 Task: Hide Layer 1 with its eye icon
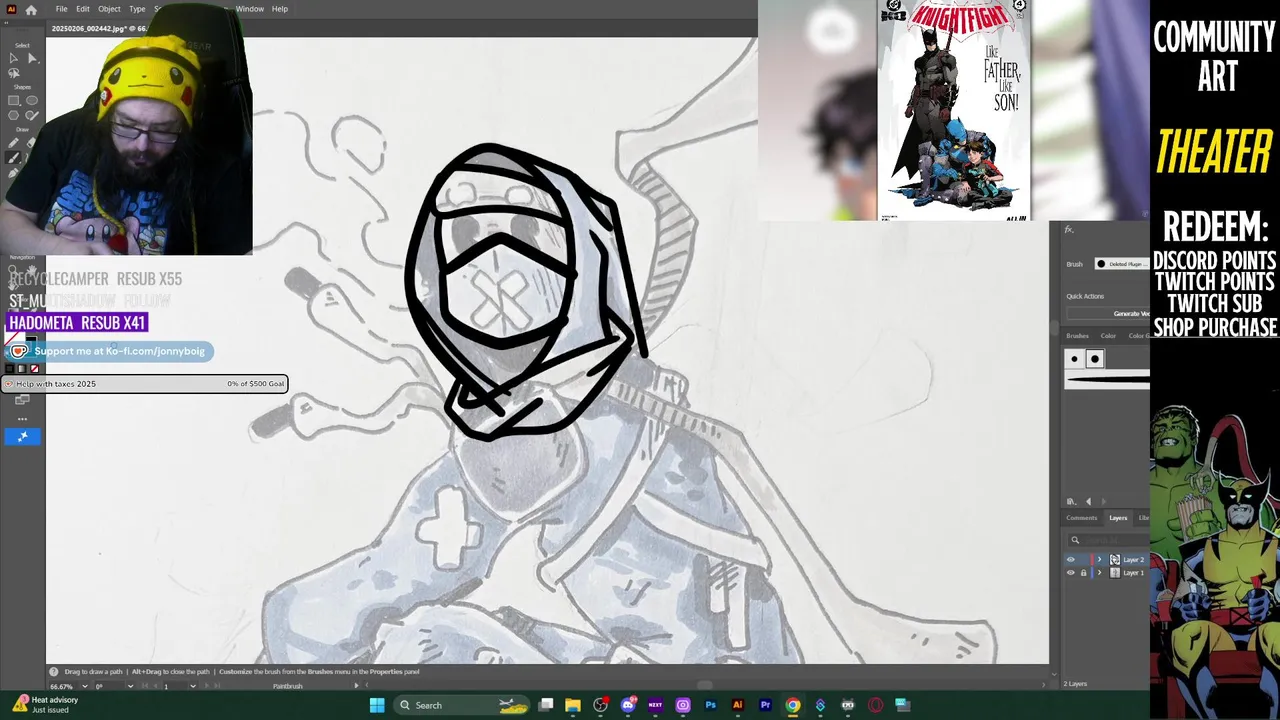tap(1071, 573)
